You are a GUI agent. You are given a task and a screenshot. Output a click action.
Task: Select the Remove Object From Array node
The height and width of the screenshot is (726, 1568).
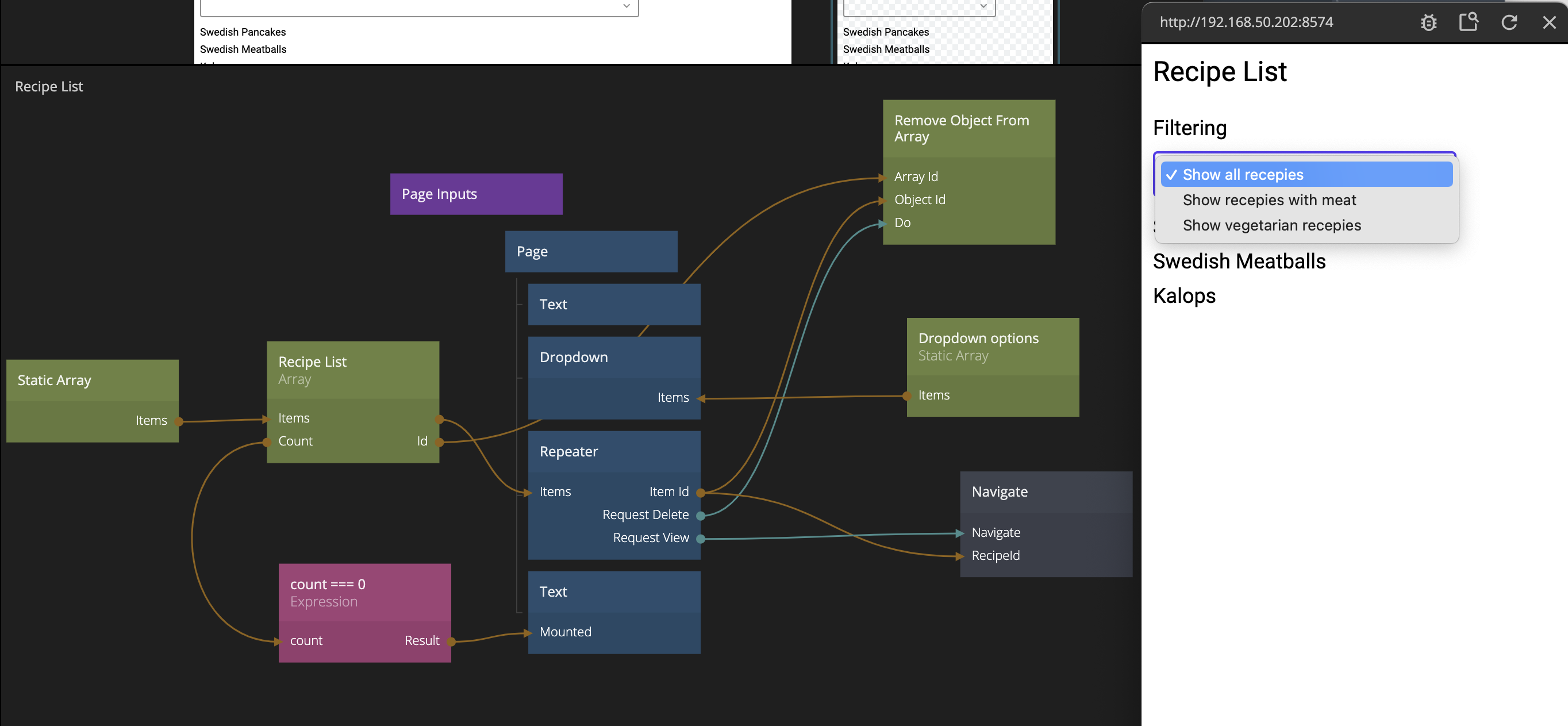(x=968, y=128)
